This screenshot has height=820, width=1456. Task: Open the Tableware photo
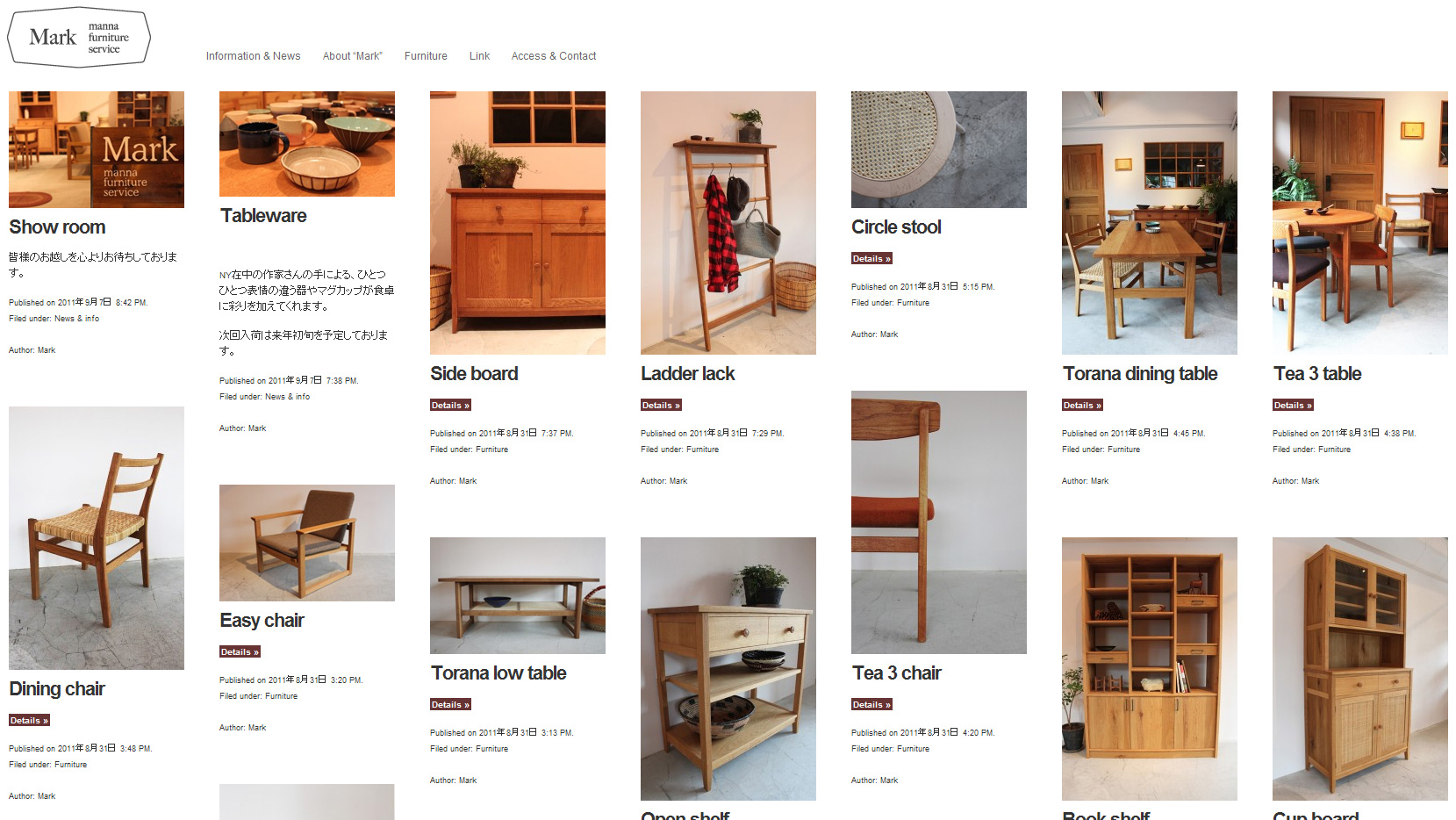[x=307, y=144]
